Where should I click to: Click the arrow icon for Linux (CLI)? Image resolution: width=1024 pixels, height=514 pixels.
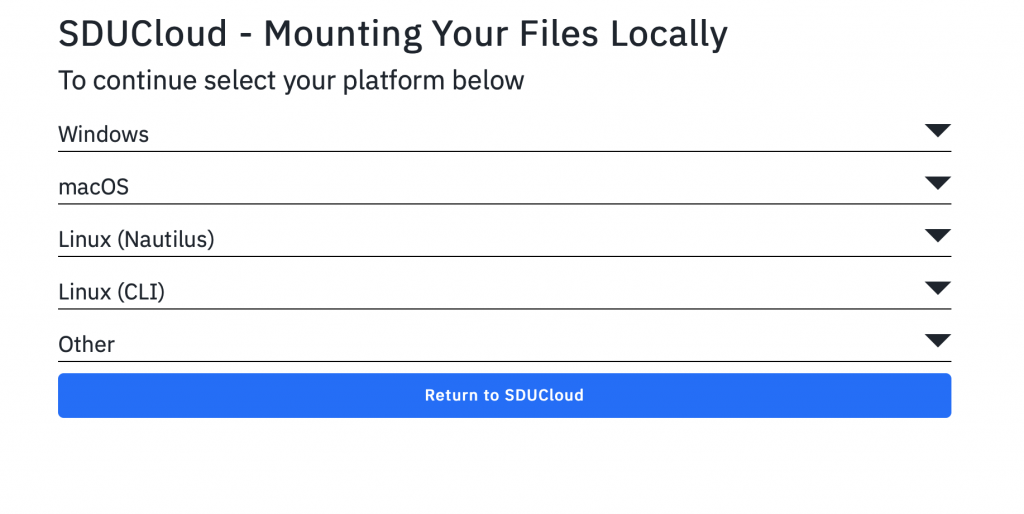[937, 288]
